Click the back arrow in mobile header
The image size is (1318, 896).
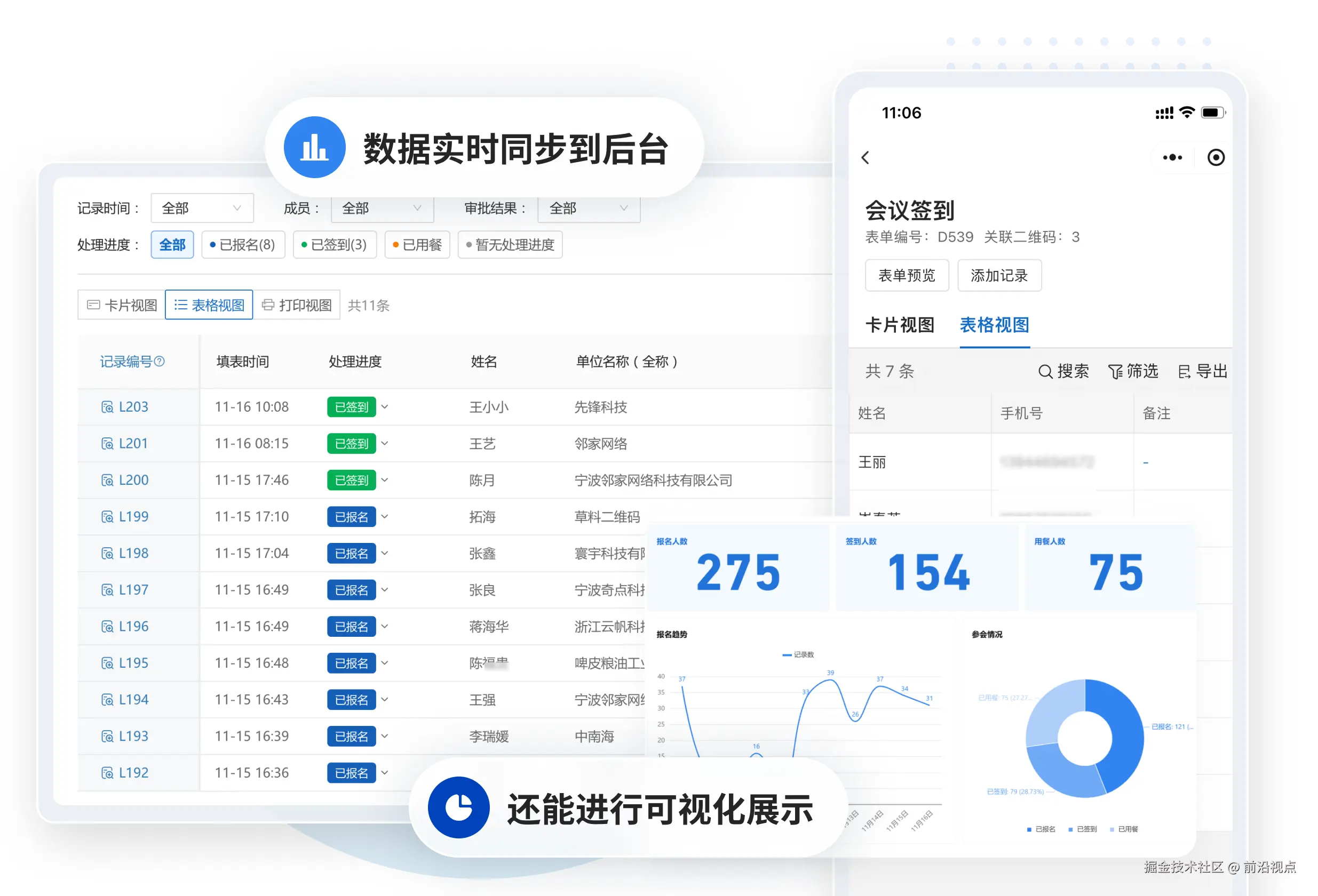point(865,157)
